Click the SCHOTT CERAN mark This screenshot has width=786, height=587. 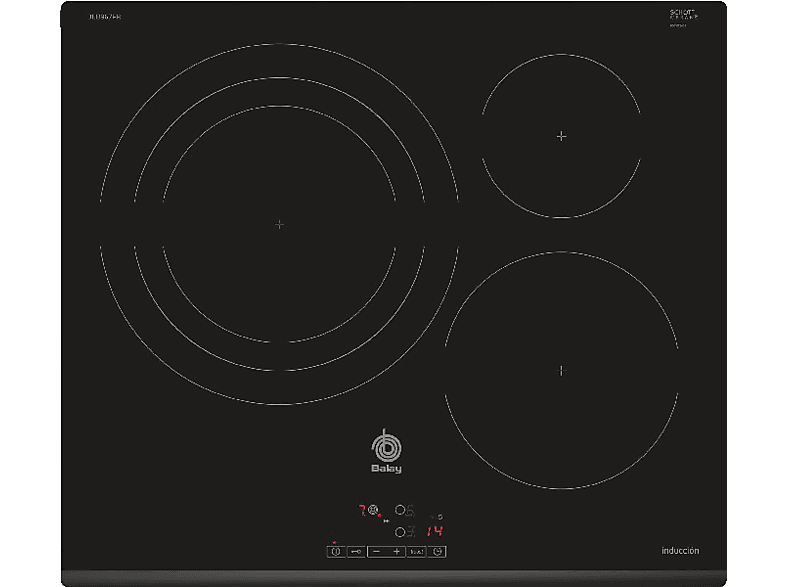tap(684, 17)
